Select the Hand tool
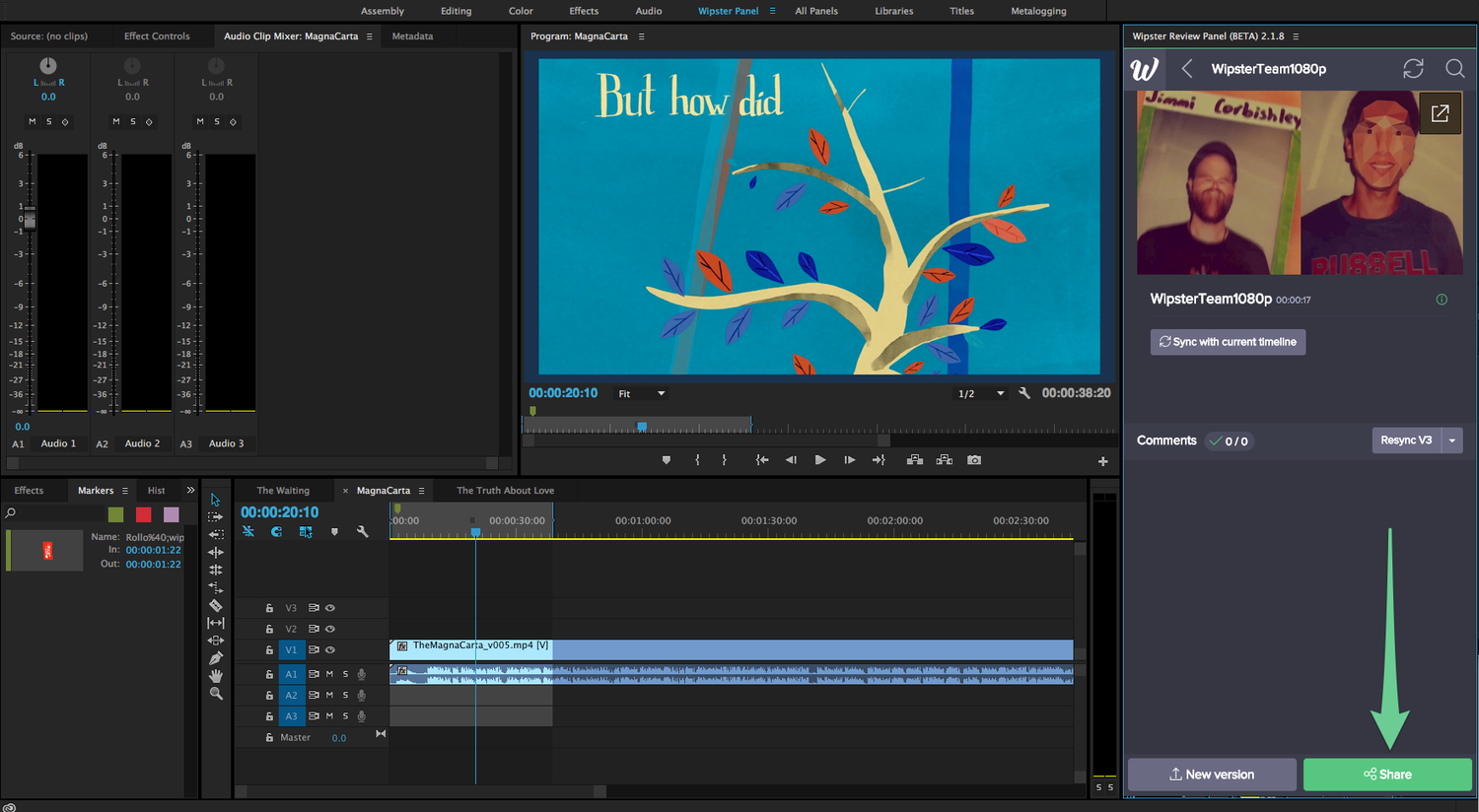1479x812 pixels. click(216, 675)
